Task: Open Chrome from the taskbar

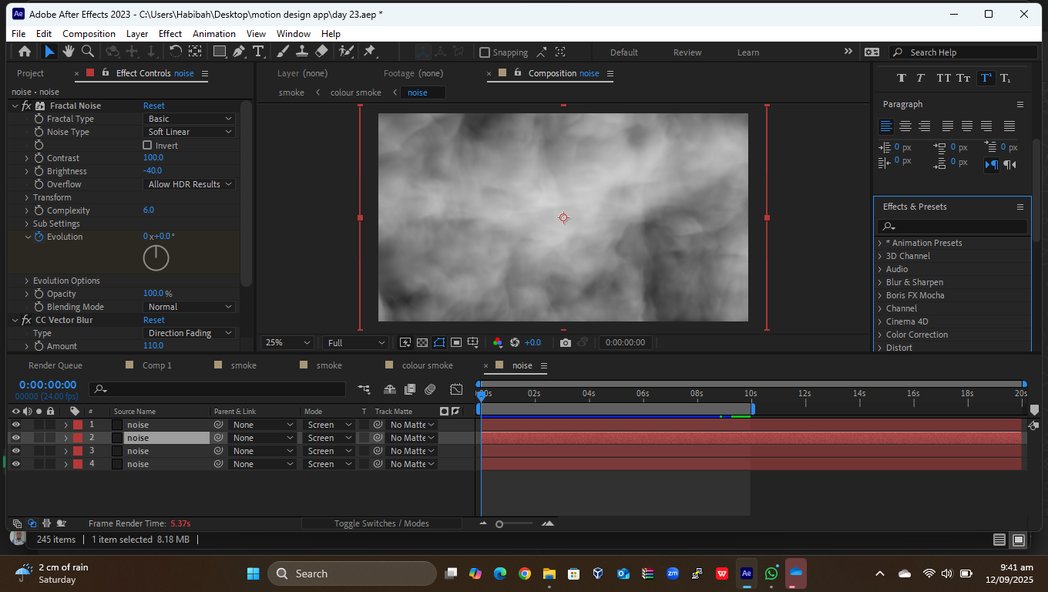Action: (525, 573)
